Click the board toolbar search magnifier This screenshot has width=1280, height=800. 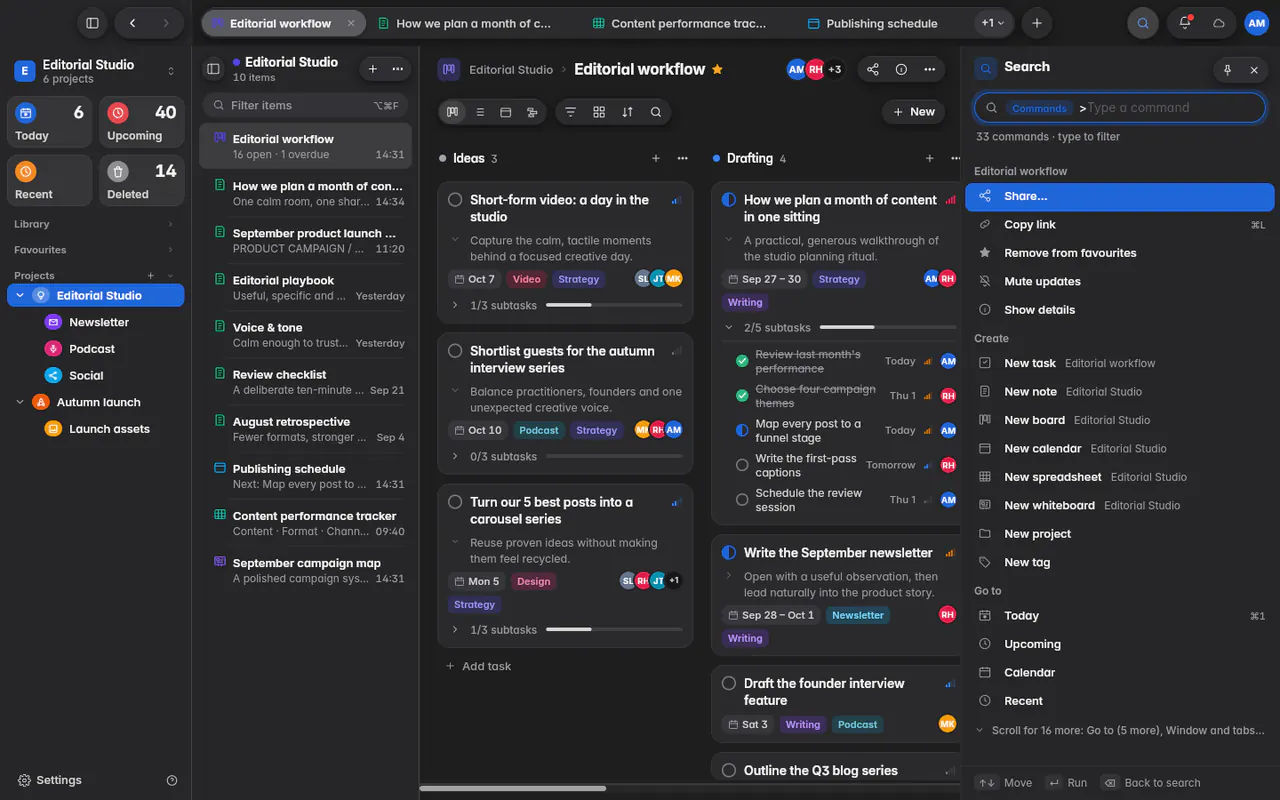click(x=656, y=112)
